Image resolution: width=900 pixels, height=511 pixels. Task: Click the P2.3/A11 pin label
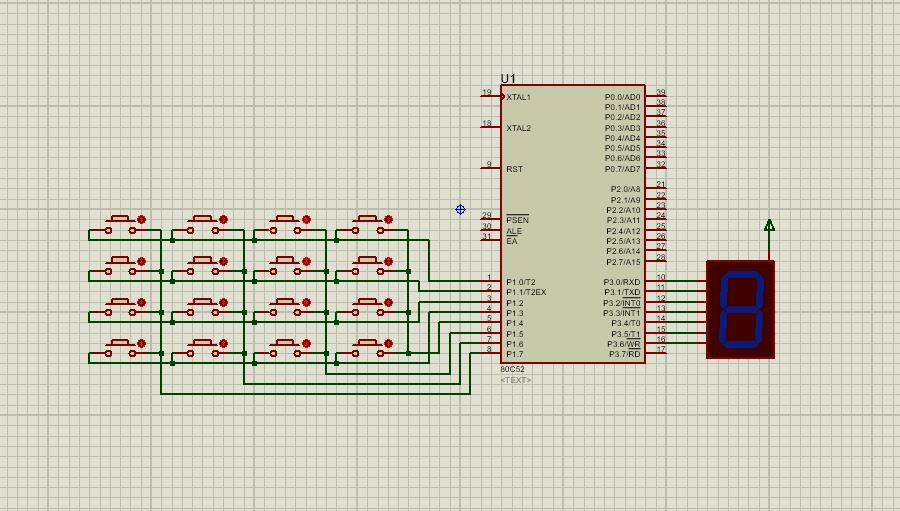[x=623, y=220]
